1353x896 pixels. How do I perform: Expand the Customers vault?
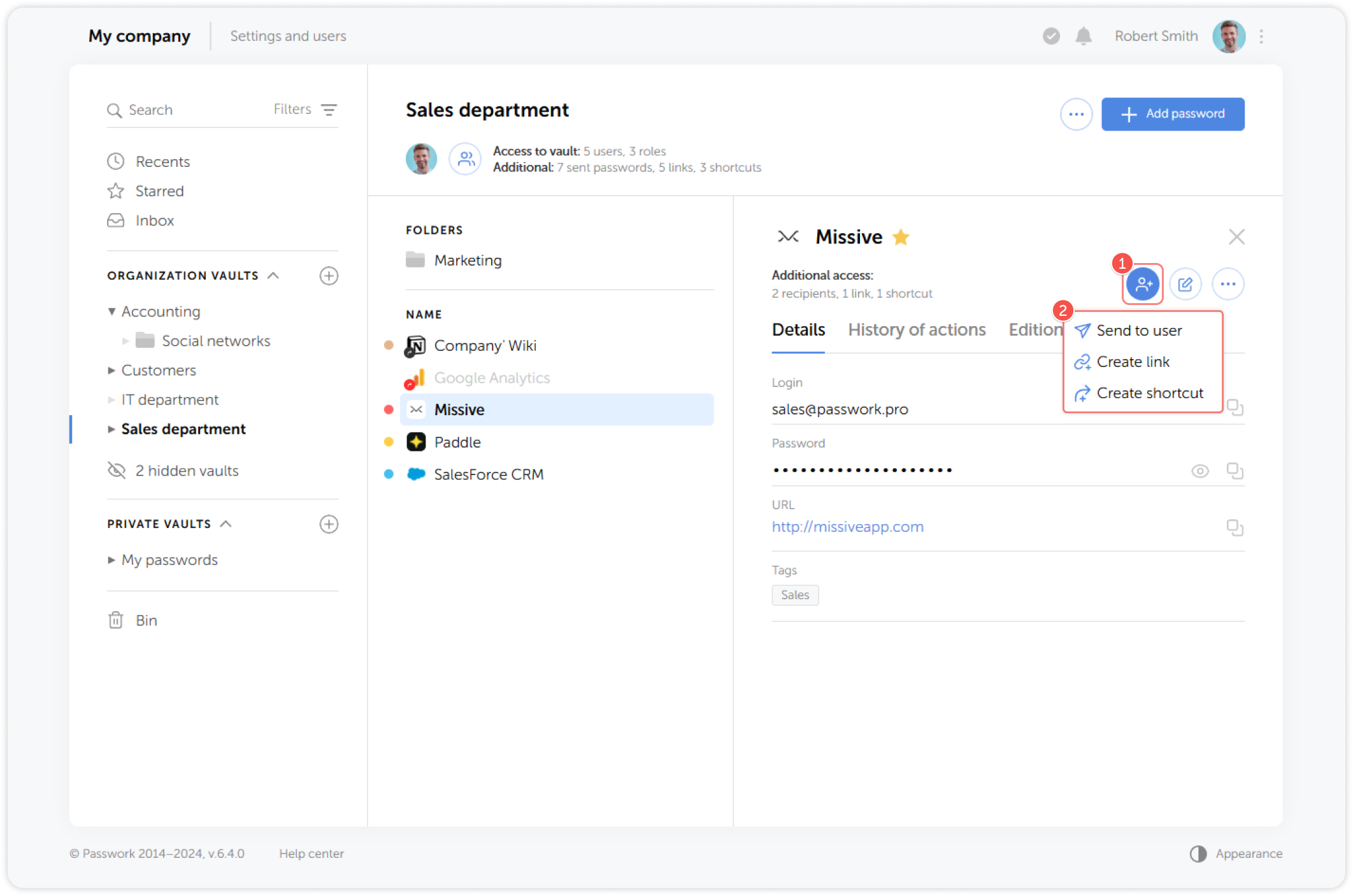click(x=111, y=370)
